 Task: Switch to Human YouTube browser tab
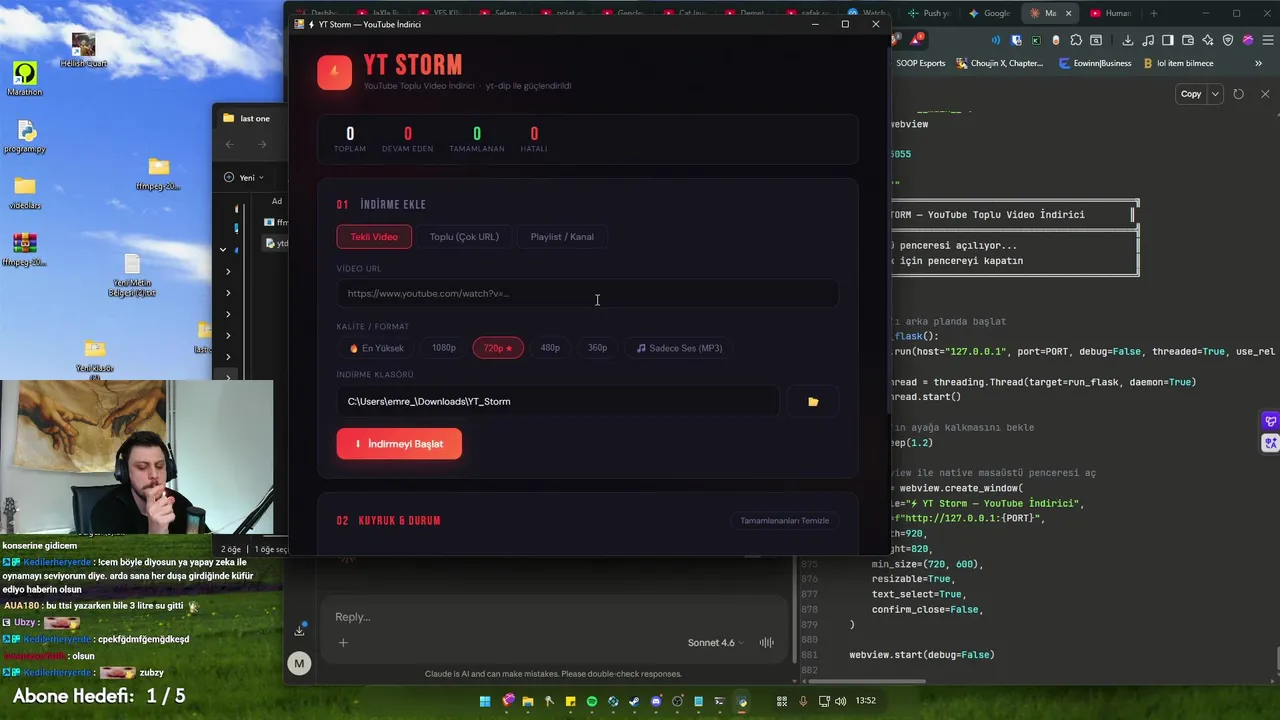tap(1111, 13)
